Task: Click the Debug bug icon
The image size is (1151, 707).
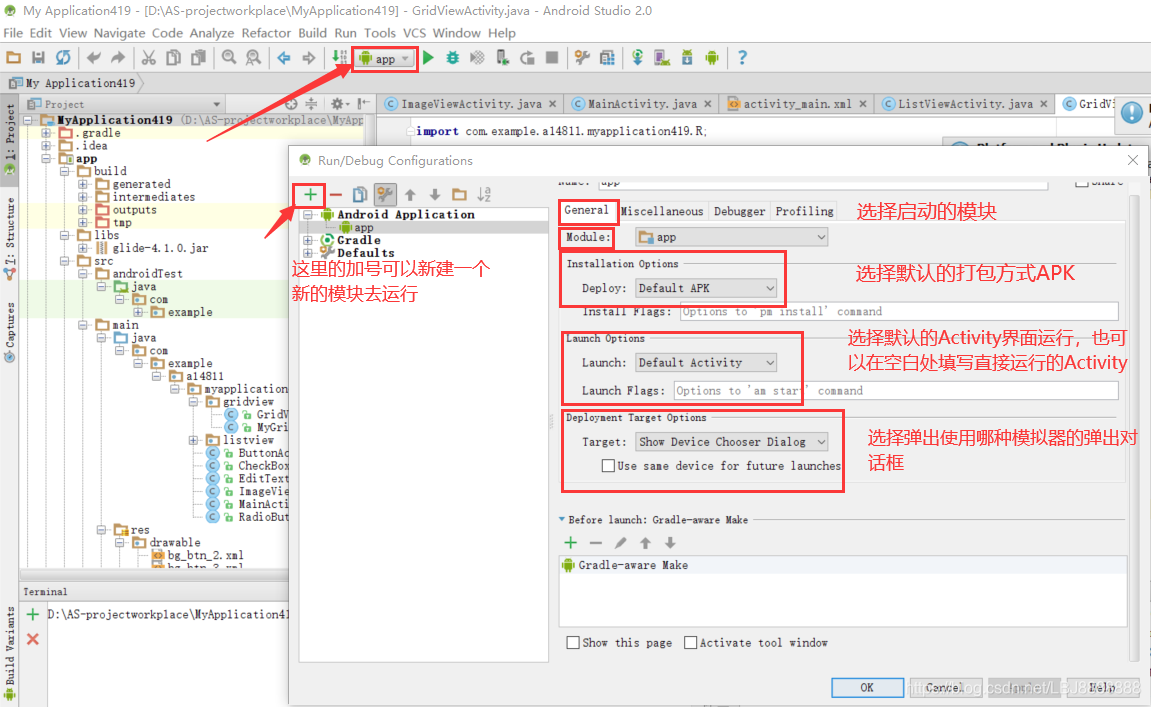Action: tap(453, 58)
